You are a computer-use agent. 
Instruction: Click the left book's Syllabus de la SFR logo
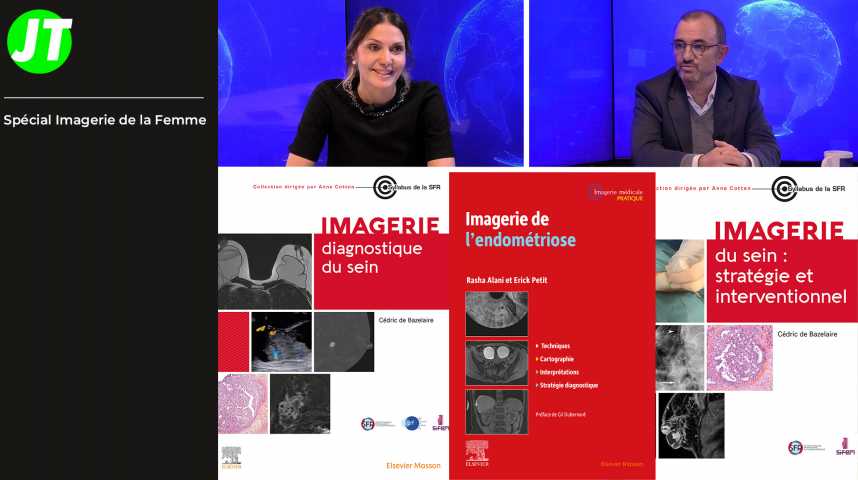[x=407, y=187]
